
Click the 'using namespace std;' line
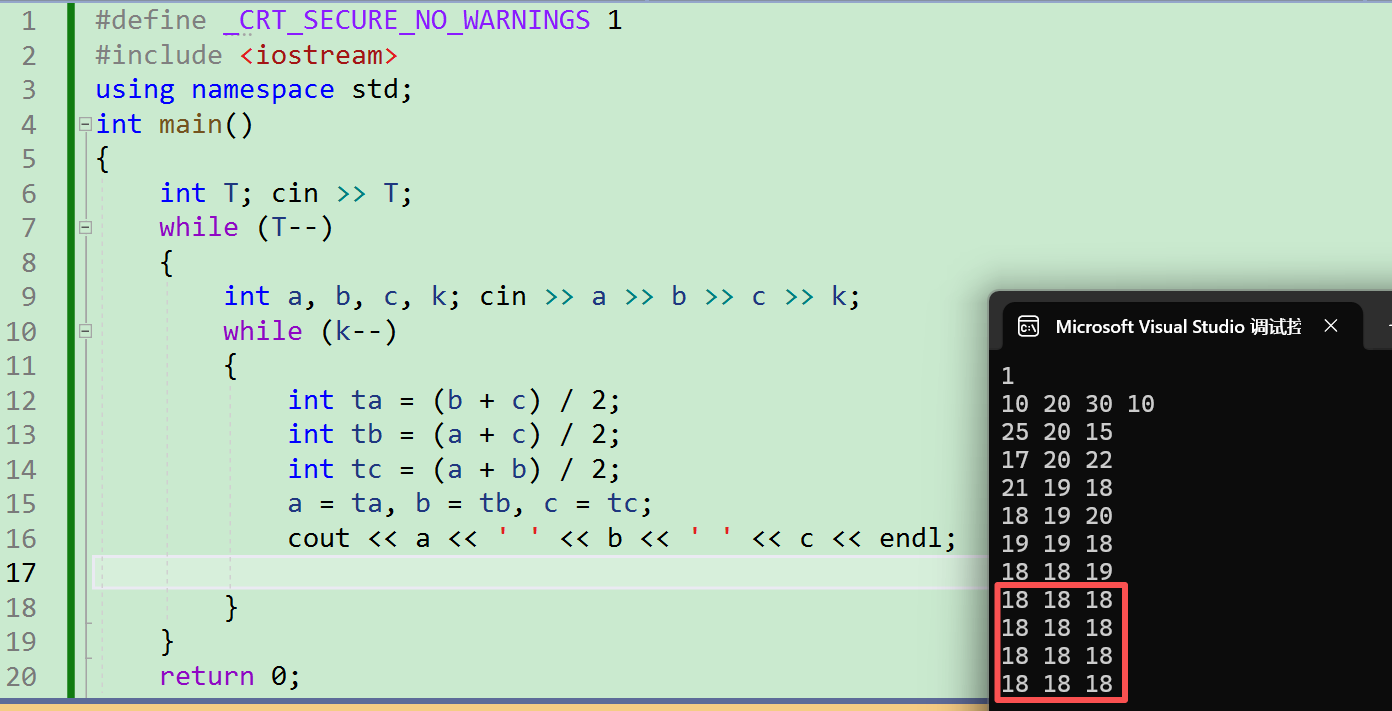click(254, 90)
